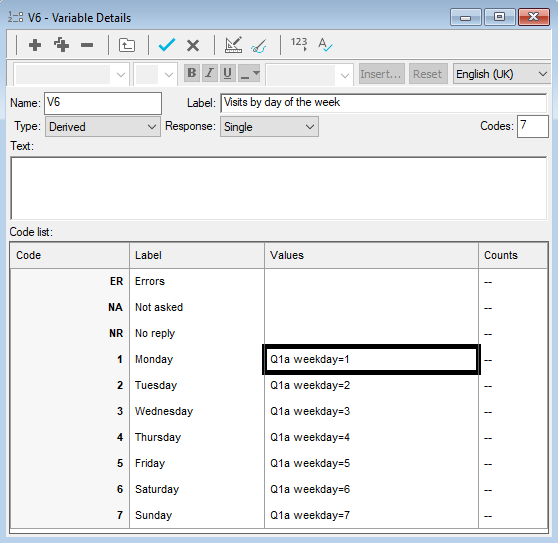558x543 pixels.
Task: Click the Name field containing V6
Action: (x=103, y=103)
